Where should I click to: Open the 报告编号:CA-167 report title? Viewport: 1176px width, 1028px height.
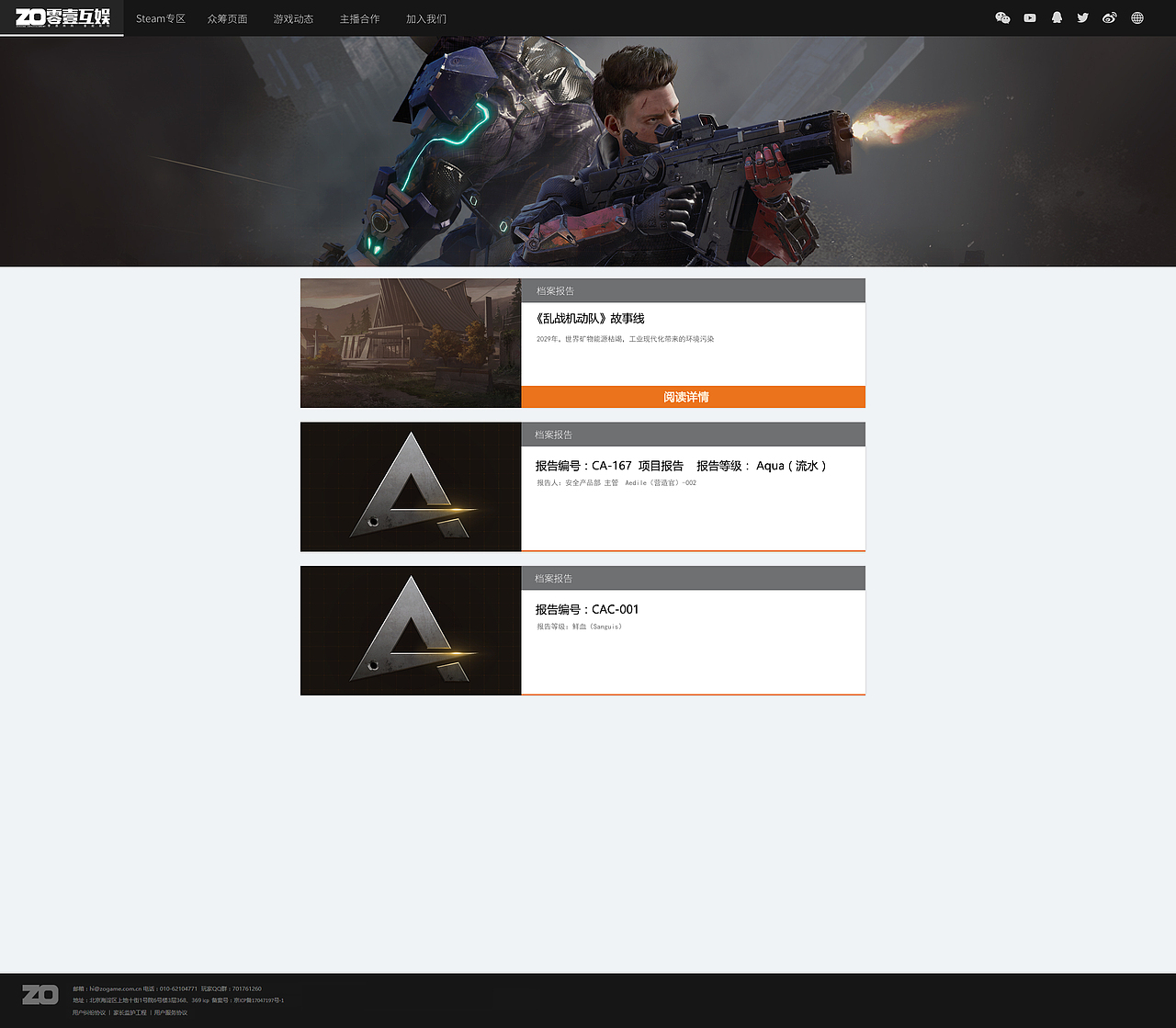pyautogui.click(x=682, y=466)
